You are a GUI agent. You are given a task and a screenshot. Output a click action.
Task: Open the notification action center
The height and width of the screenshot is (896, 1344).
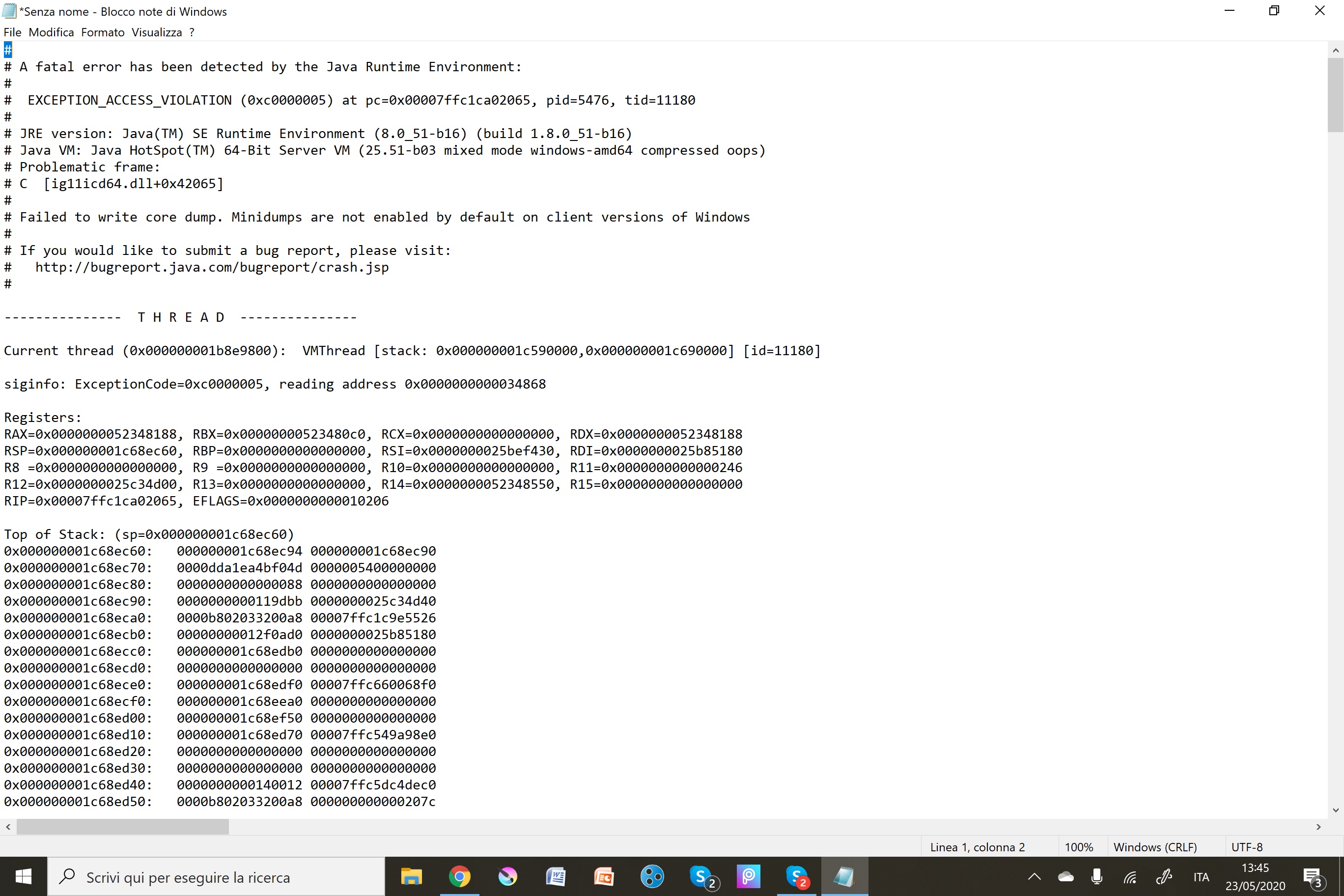tap(1312, 876)
